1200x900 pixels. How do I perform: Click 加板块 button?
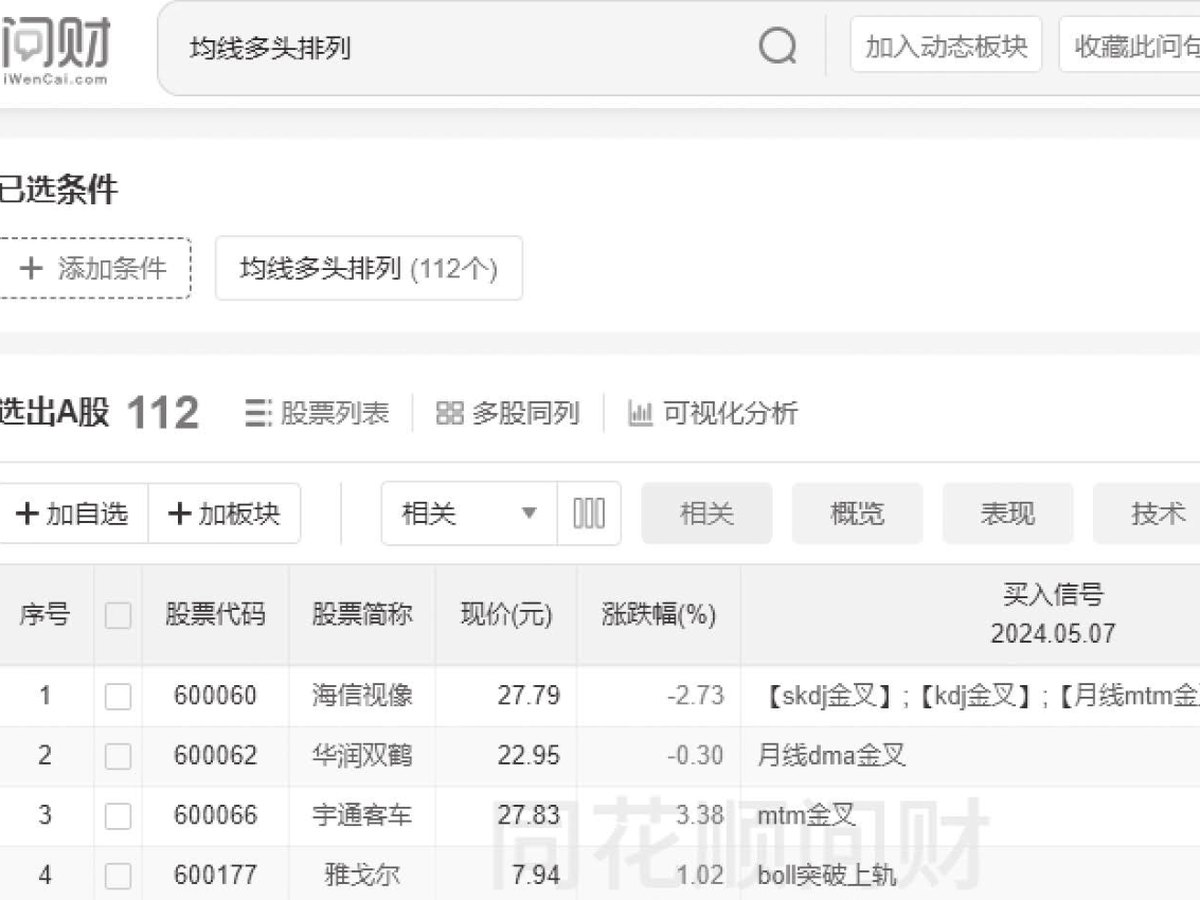(x=225, y=514)
